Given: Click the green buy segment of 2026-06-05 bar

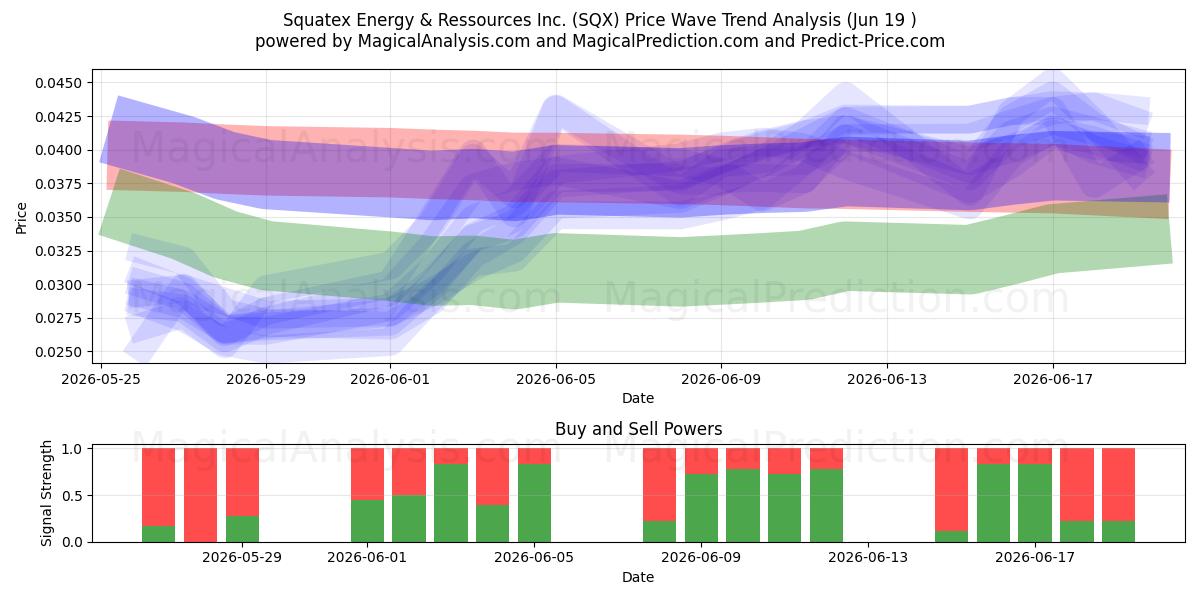Looking at the screenshot, I should point(535,503).
